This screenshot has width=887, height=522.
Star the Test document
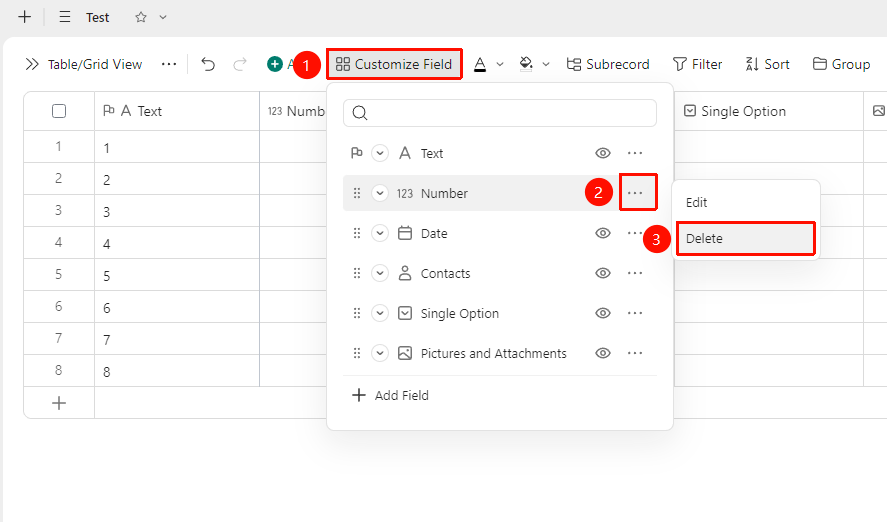pos(141,17)
